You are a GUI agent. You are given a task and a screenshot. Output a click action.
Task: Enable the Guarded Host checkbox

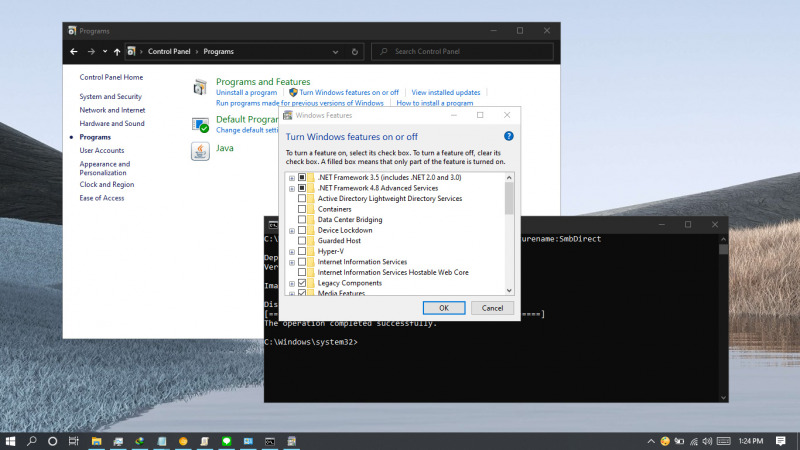click(x=302, y=240)
